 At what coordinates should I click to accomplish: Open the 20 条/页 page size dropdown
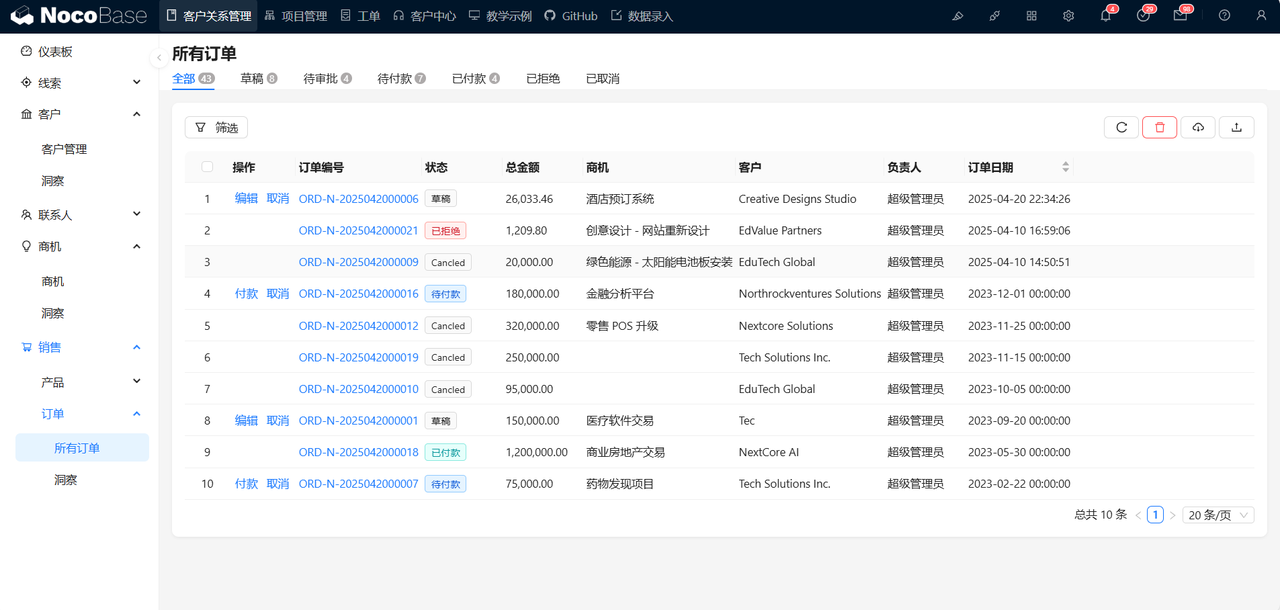pyautogui.click(x=1217, y=515)
